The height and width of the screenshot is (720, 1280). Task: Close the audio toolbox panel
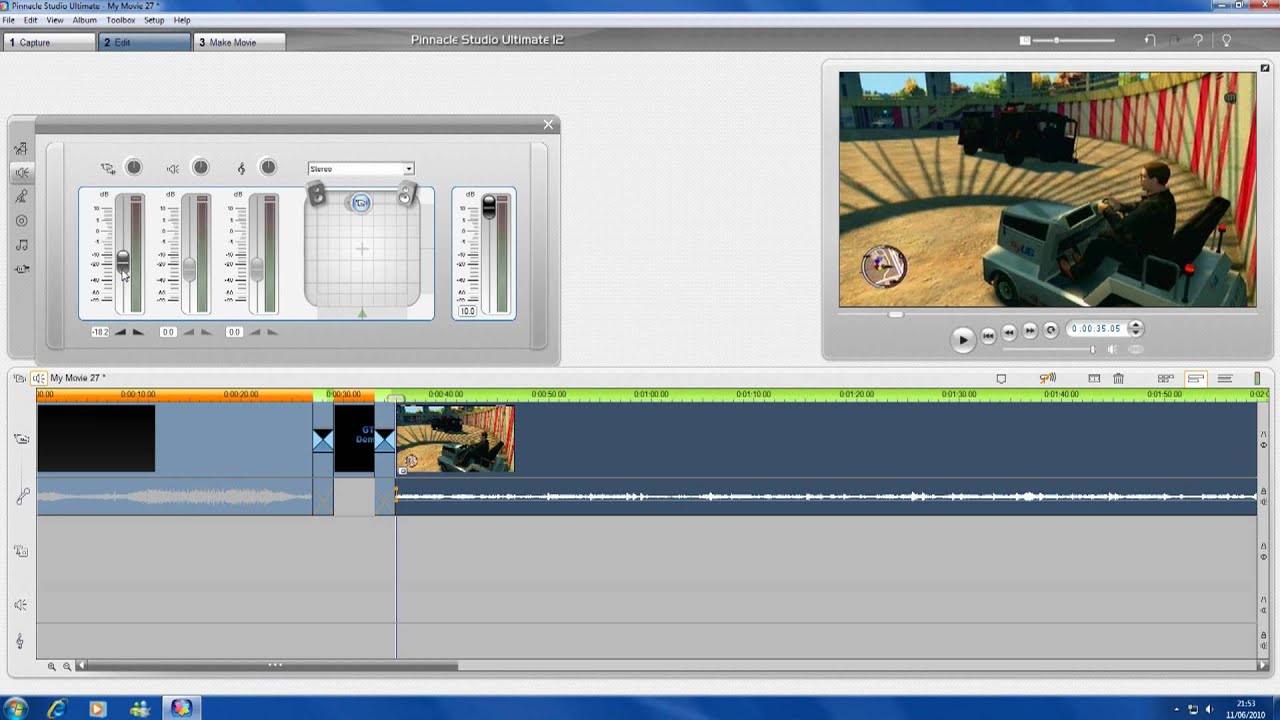(x=548, y=124)
